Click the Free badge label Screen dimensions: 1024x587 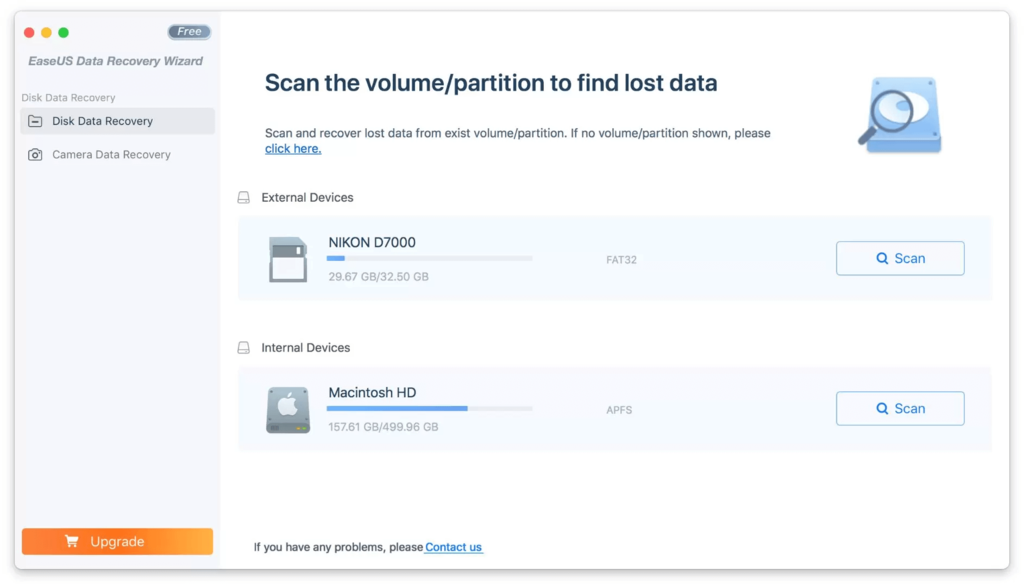click(x=189, y=32)
